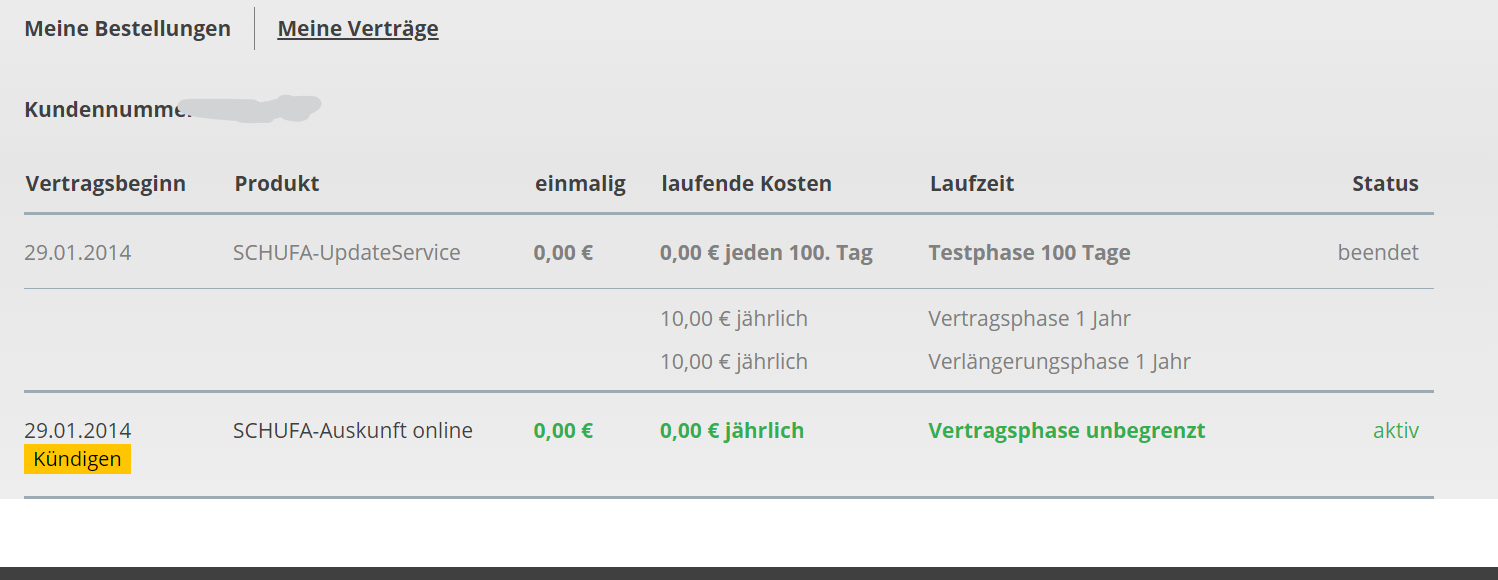
Task: Click the Produkt column header
Action: tap(277, 183)
